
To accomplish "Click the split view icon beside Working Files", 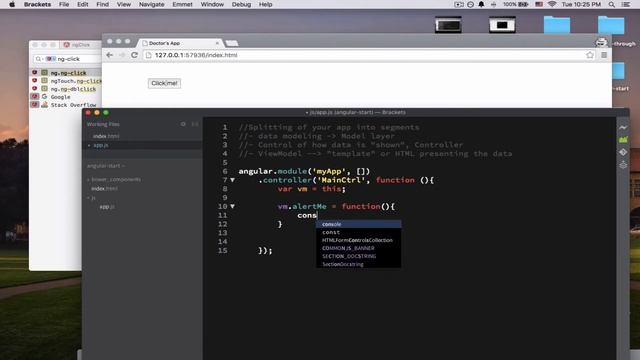I will 195,124.
